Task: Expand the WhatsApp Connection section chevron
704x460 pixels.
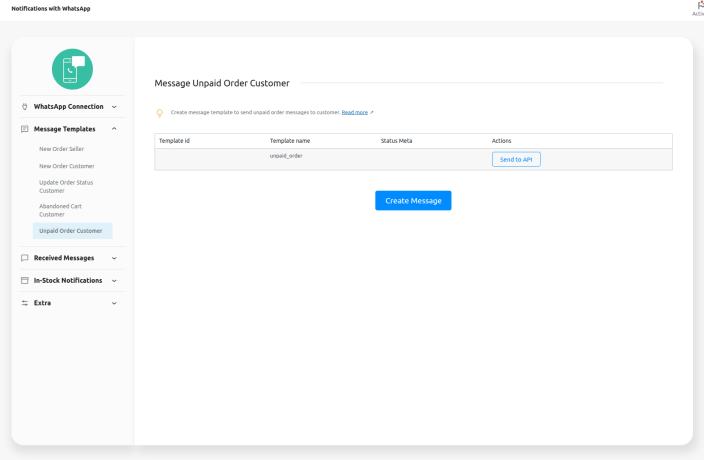Action: click(114, 106)
